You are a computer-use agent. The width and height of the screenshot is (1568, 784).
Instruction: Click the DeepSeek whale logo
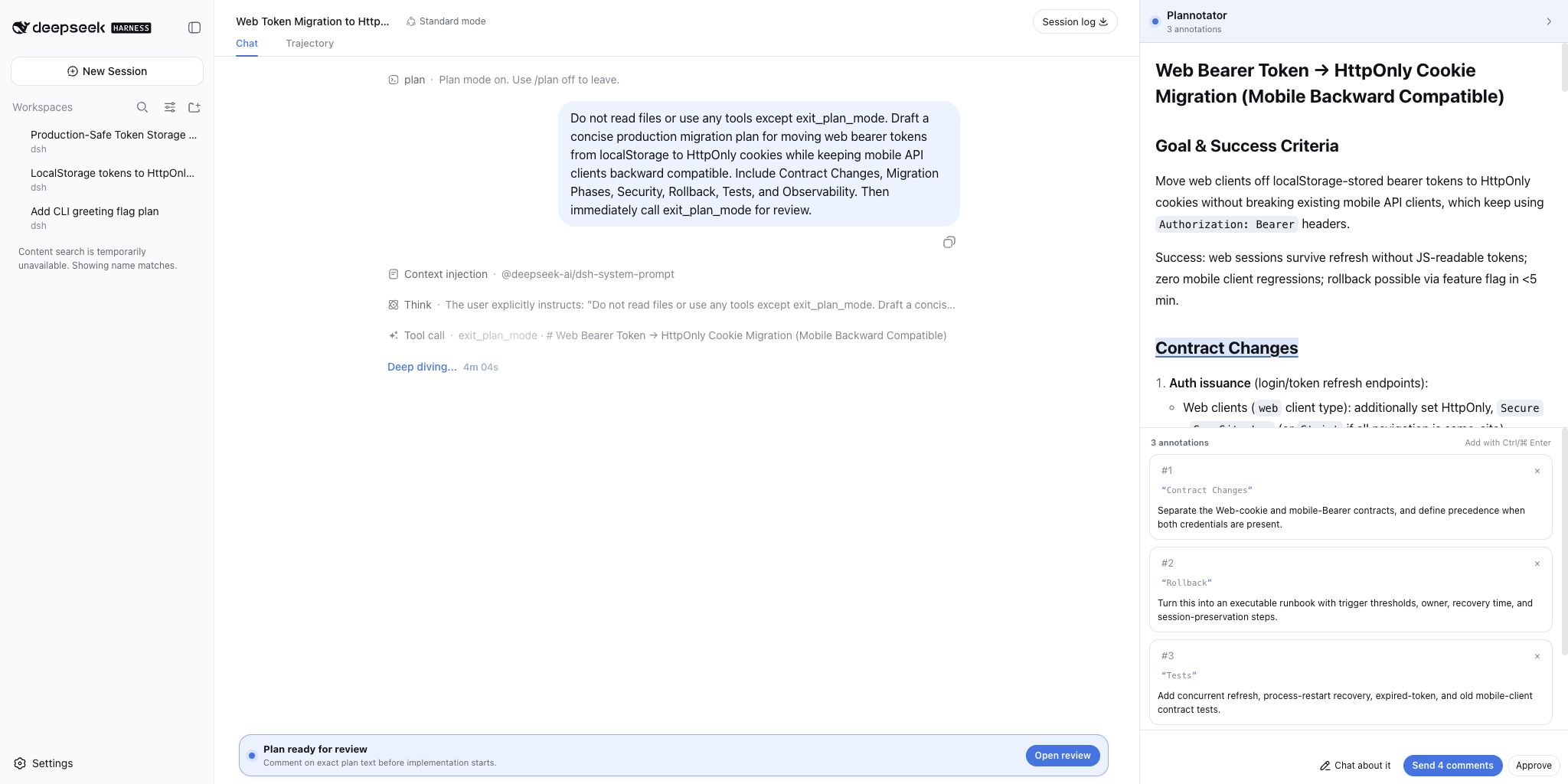click(21, 28)
